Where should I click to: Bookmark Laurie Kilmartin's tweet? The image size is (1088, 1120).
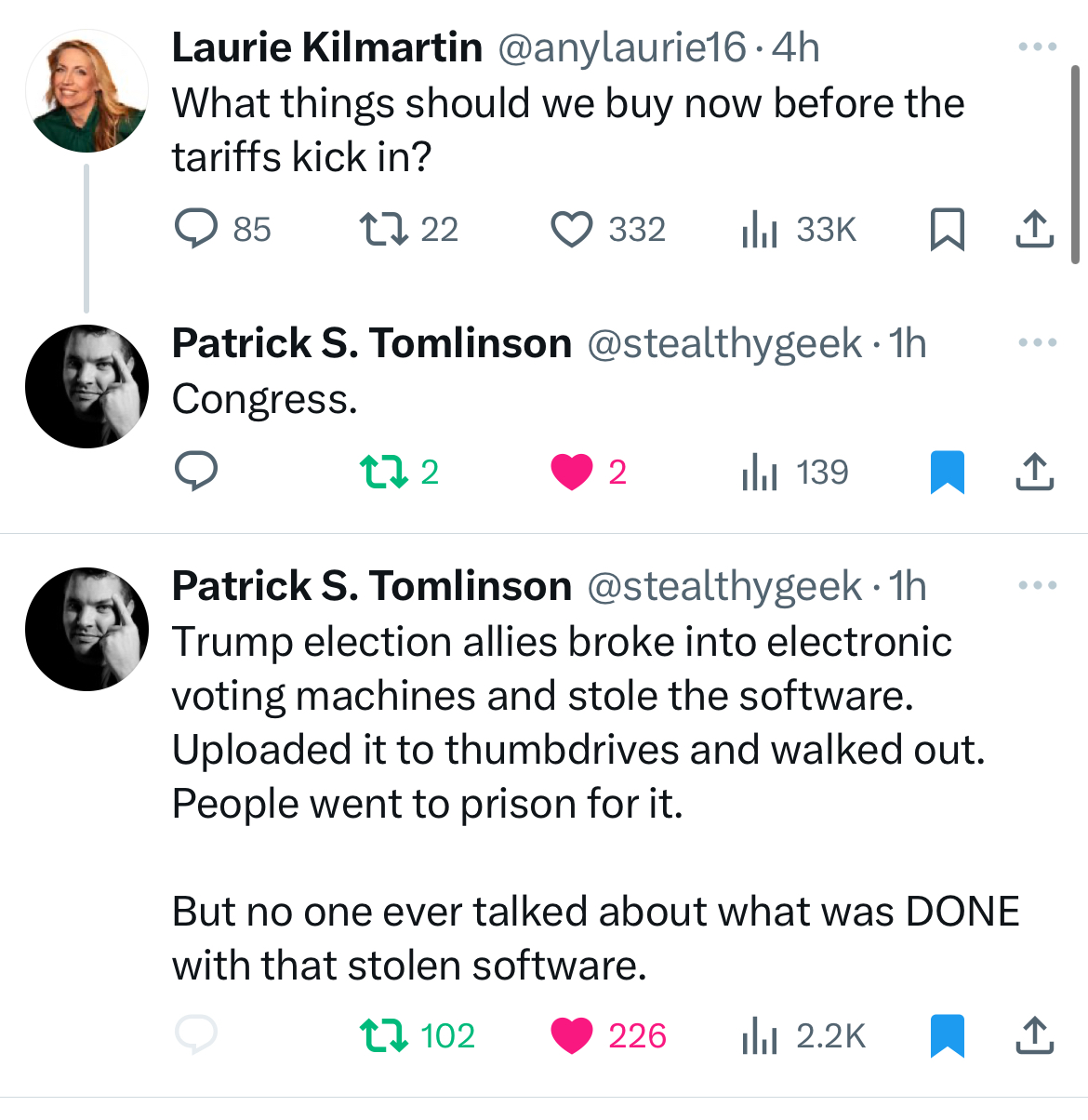(x=948, y=230)
